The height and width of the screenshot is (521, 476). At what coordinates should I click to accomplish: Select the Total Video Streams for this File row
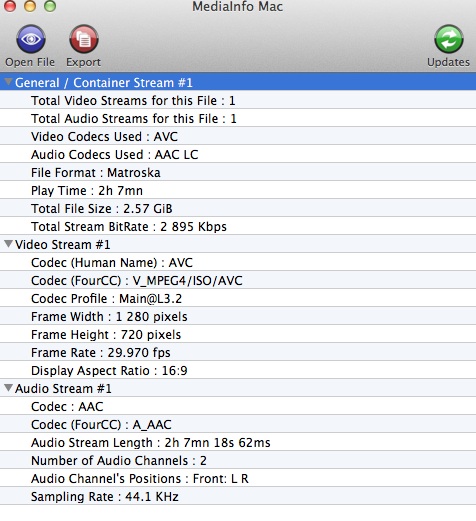click(x=238, y=100)
